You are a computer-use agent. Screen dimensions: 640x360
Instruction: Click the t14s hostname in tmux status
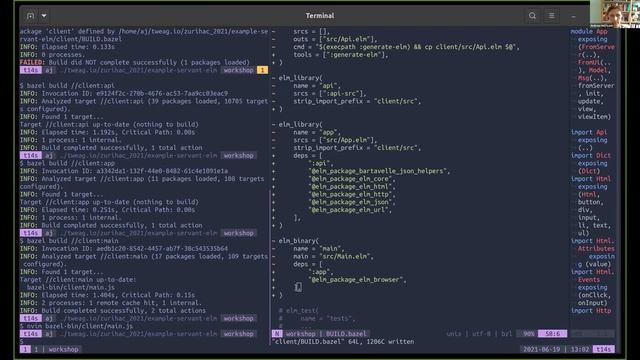[604, 349]
